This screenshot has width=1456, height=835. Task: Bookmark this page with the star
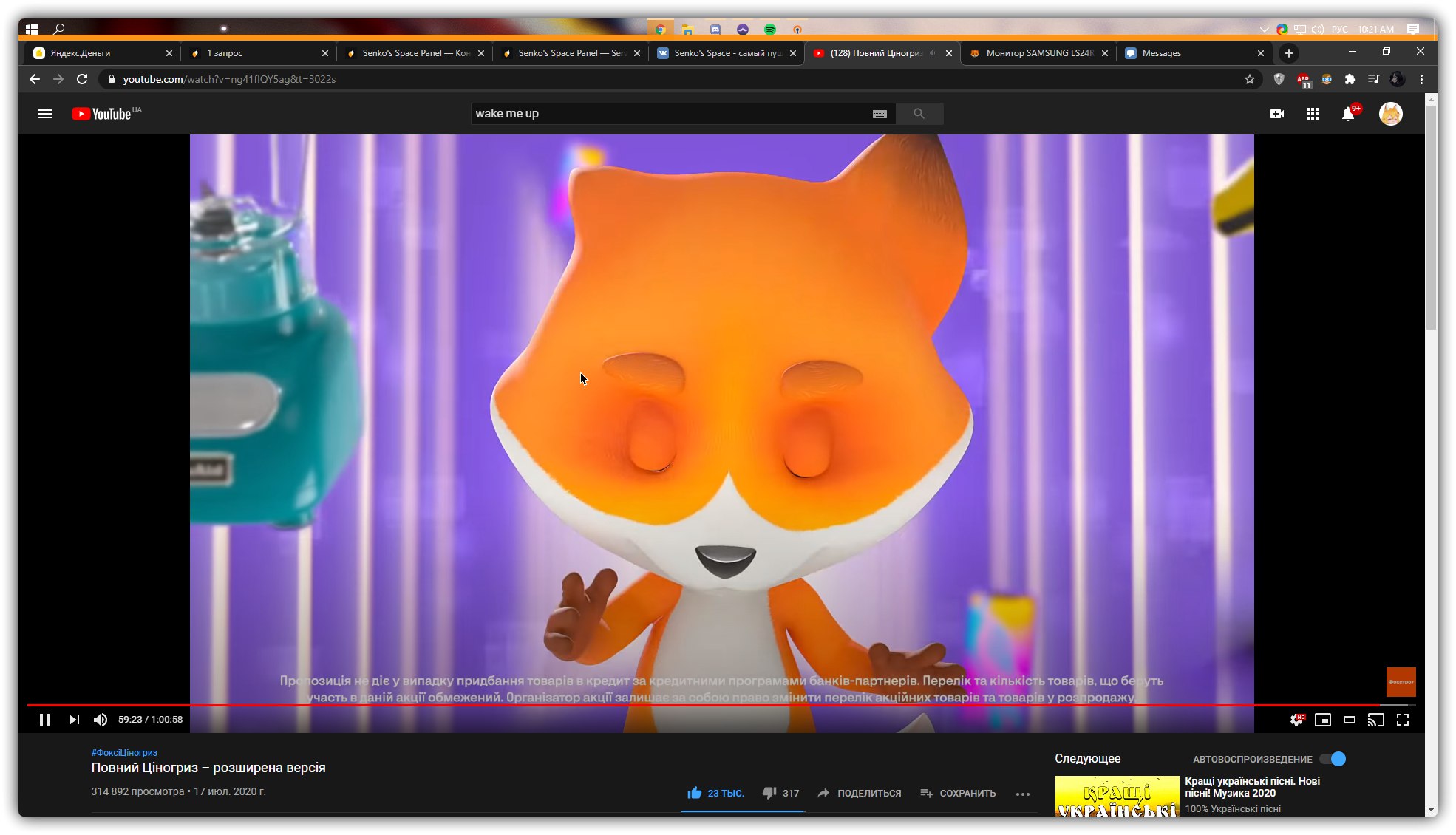tap(1250, 79)
